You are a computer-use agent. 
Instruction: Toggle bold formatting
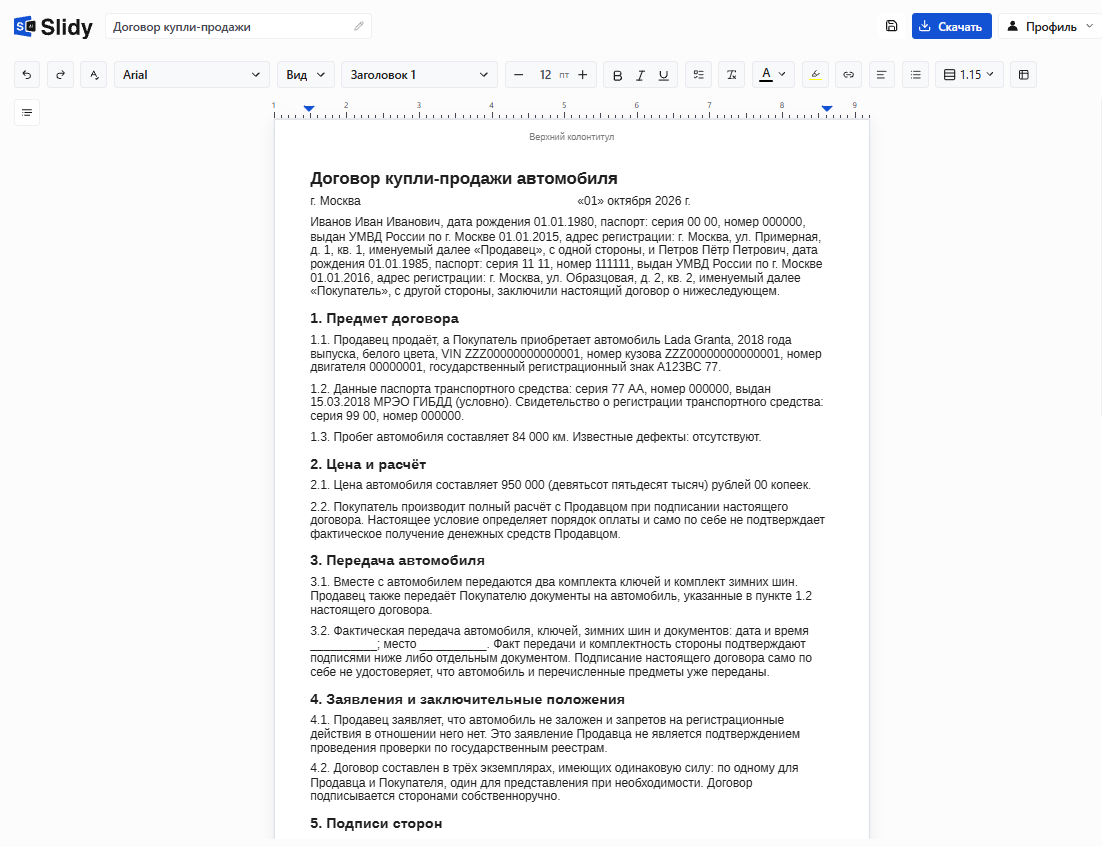tap(617, 75)
